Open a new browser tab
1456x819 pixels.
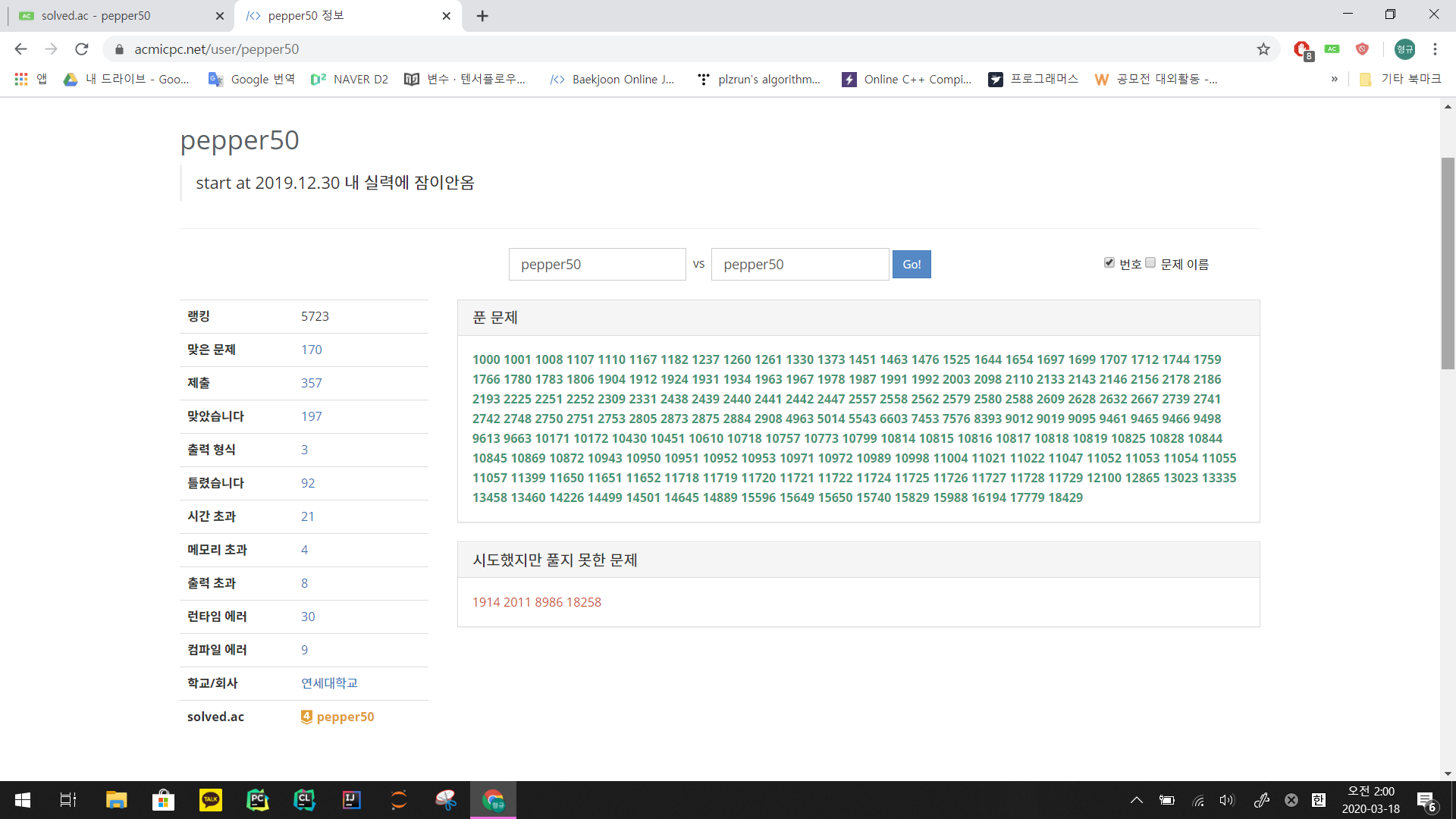(x=482, y=16)
